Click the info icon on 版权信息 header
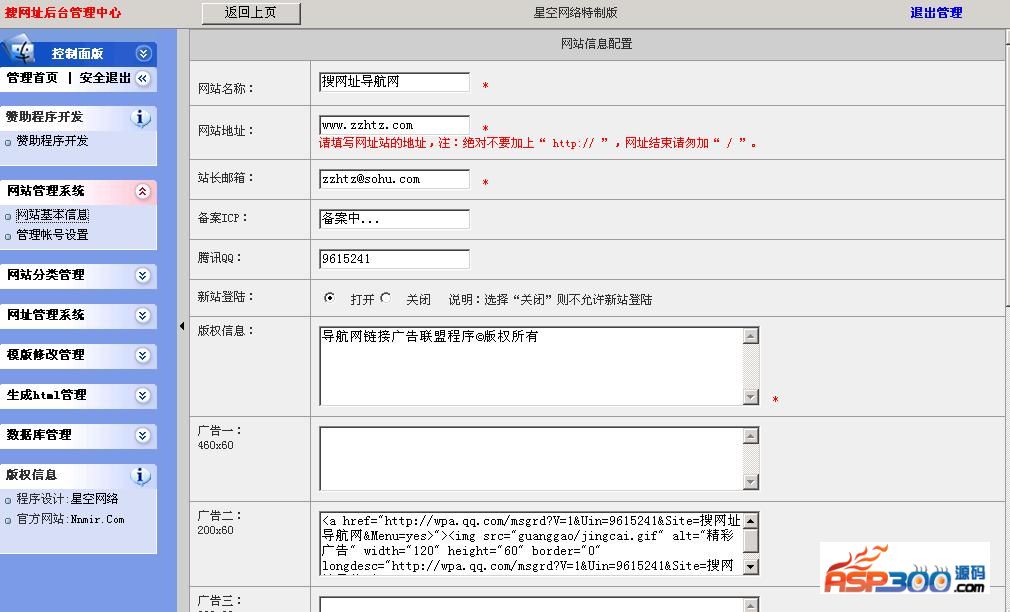 [140, 476]
